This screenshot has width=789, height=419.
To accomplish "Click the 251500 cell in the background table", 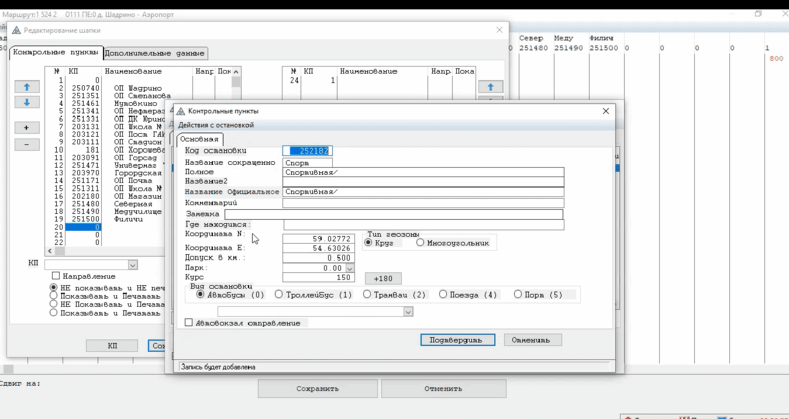I will click(x=603, y=48).
